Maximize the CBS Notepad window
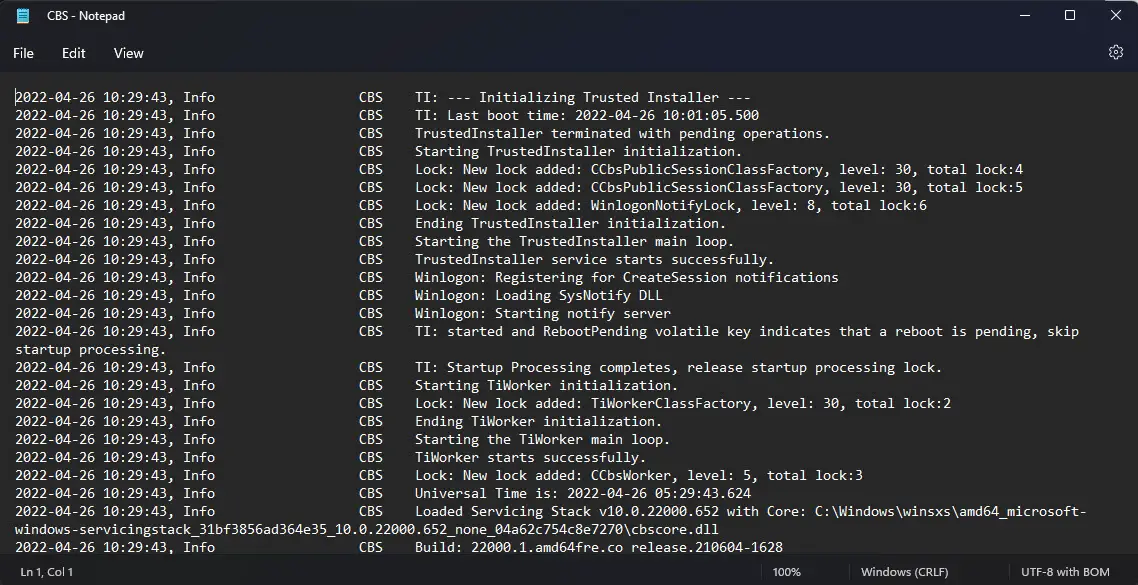Viewport: 1138px width, 585px height. 1070,15
